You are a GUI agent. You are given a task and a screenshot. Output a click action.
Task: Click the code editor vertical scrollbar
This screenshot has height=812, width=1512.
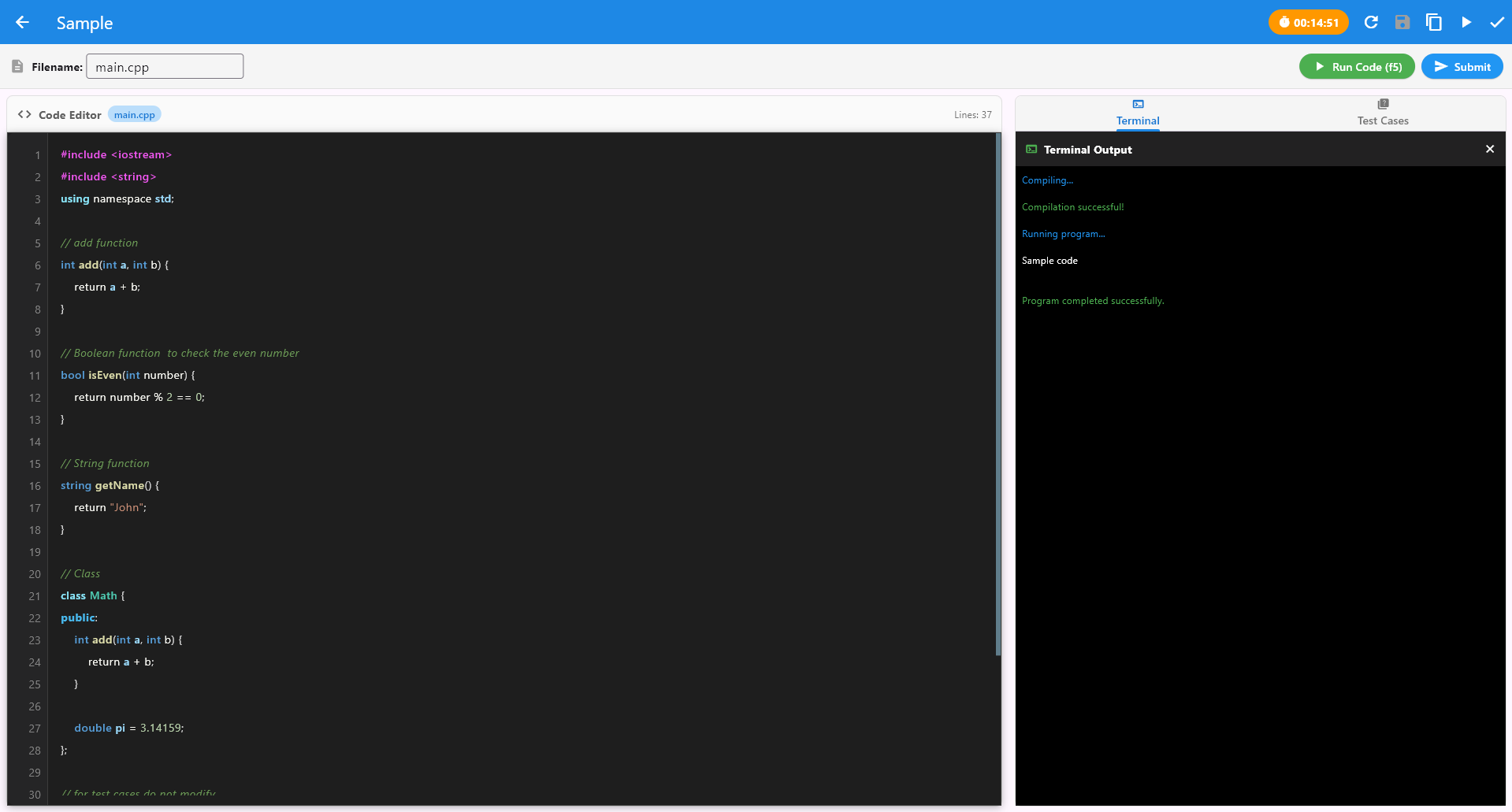[997, 394]
